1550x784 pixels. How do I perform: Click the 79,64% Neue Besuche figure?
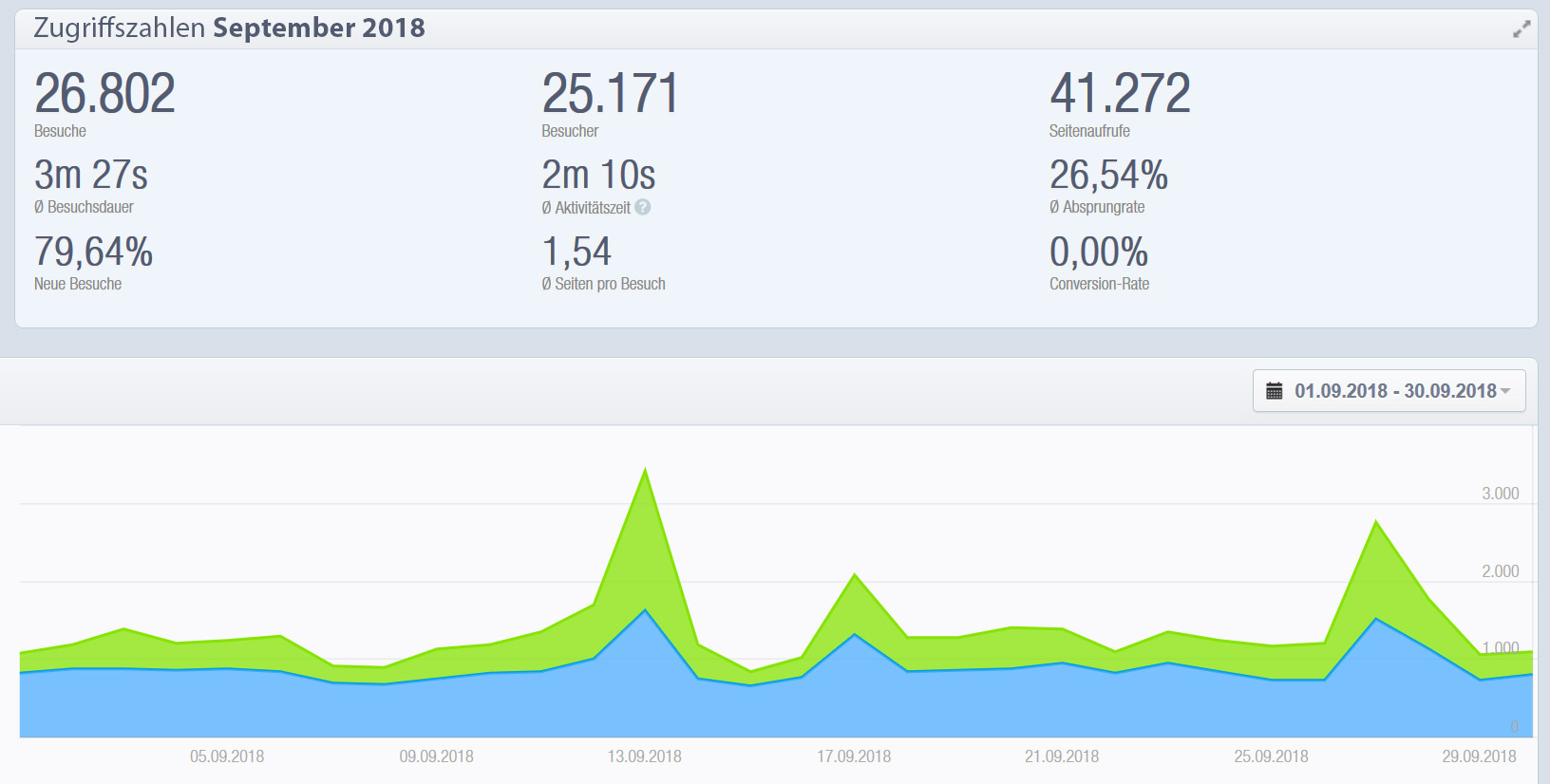point(93,252)
